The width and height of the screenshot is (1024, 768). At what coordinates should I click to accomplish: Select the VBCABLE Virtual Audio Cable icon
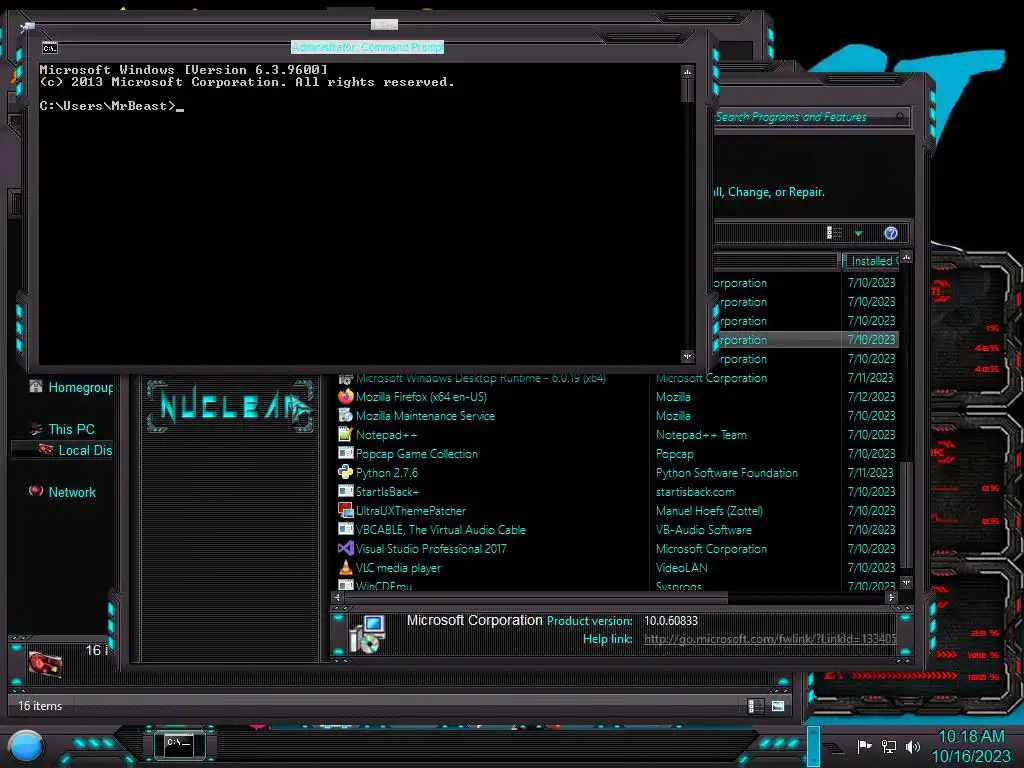point(345,529)
